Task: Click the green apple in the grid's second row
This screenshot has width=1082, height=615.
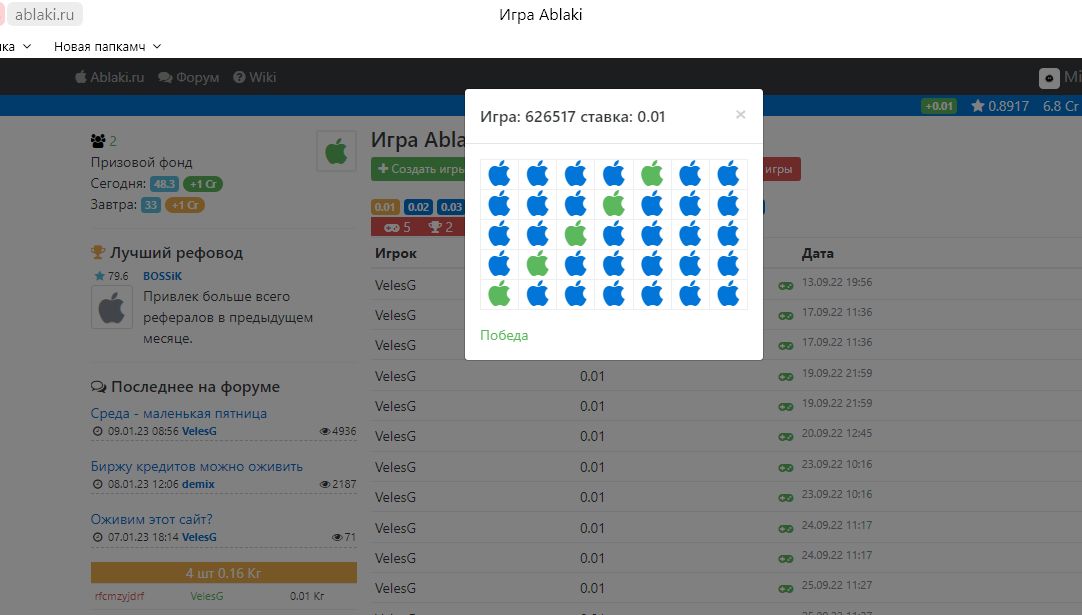Action: click(613, 204)
